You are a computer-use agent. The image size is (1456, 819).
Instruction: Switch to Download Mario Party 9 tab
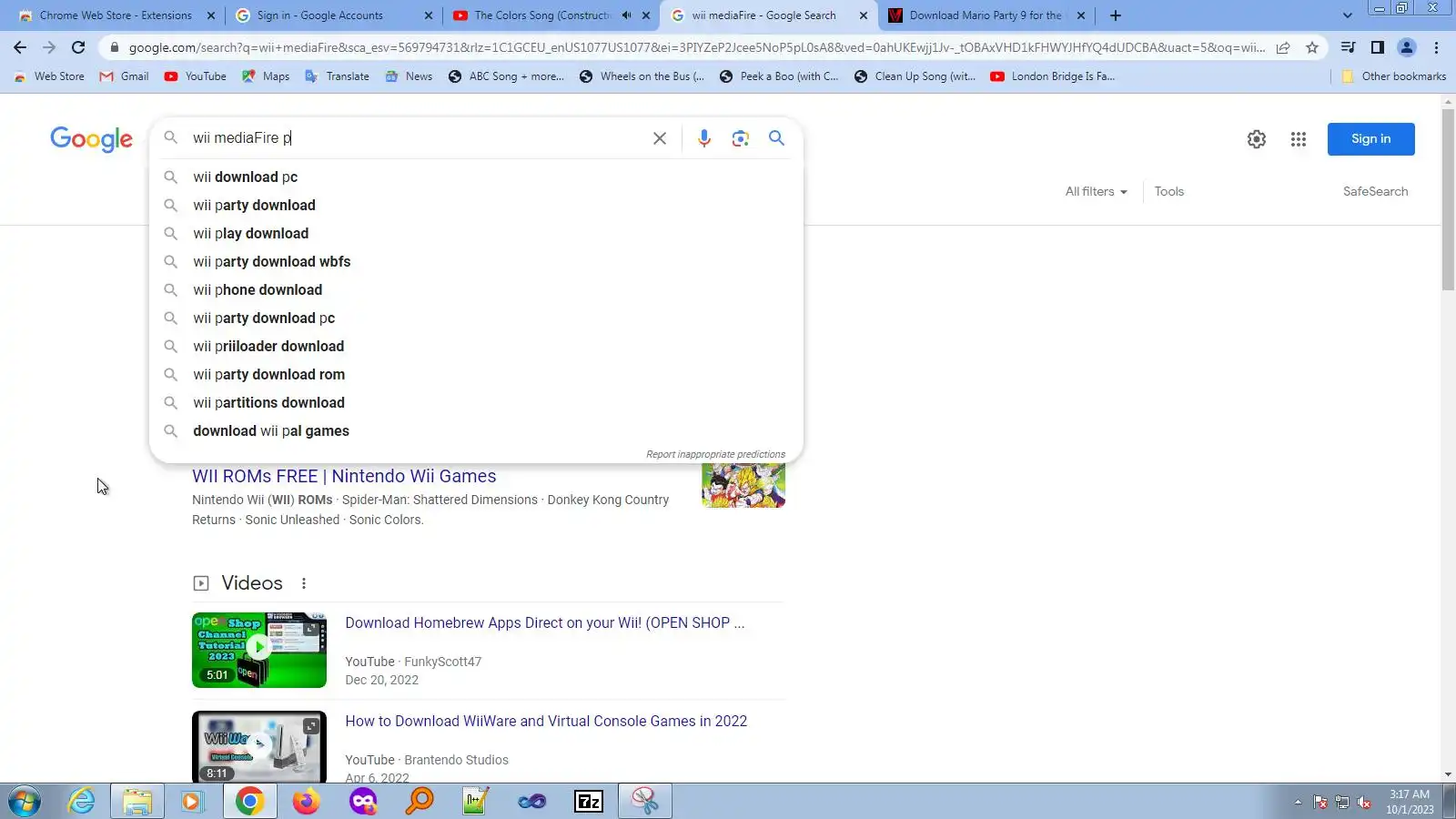(986, 15)
